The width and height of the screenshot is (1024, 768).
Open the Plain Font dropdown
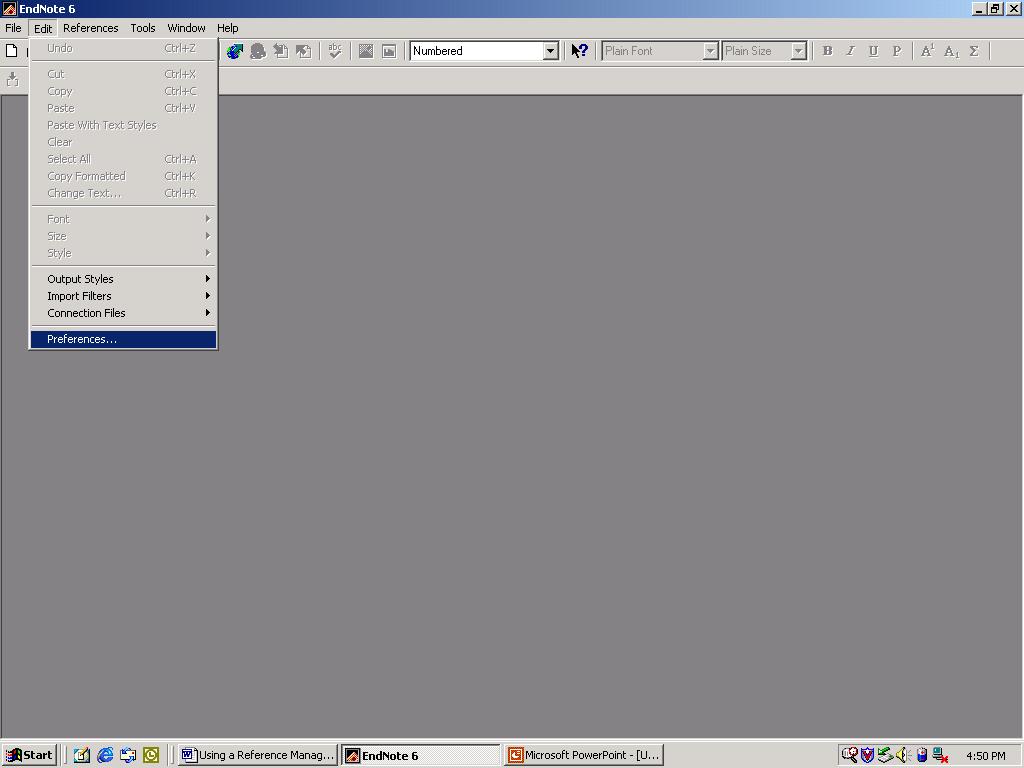(x=710, y=51)
